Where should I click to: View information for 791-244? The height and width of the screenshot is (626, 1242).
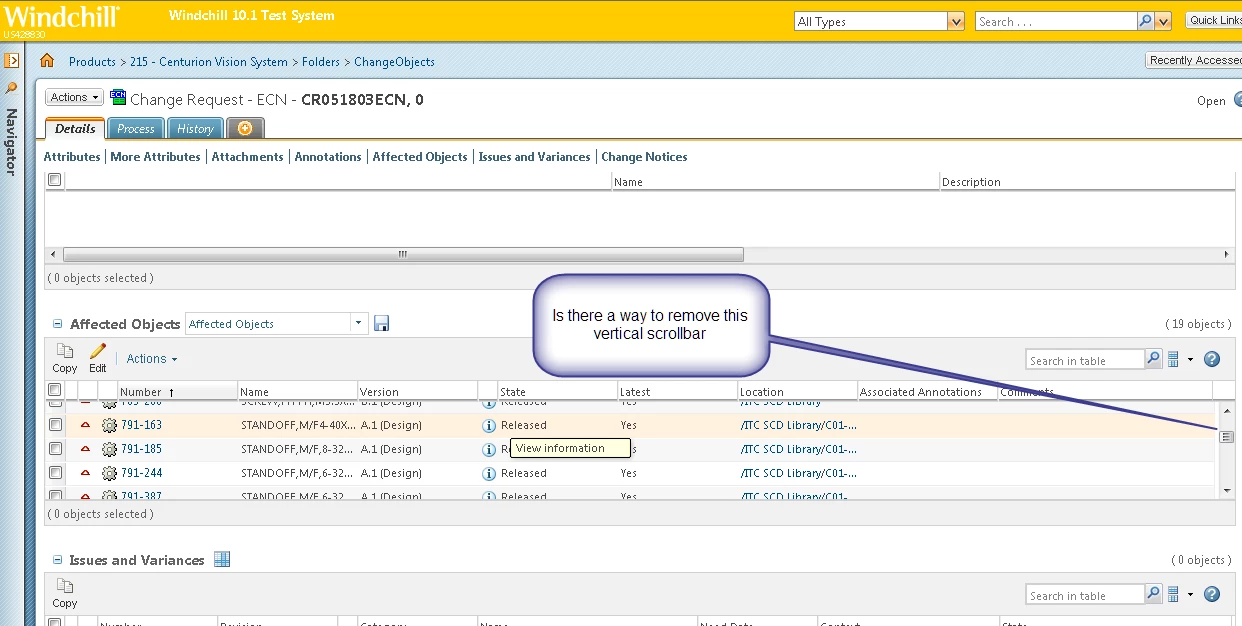point(489,473)
